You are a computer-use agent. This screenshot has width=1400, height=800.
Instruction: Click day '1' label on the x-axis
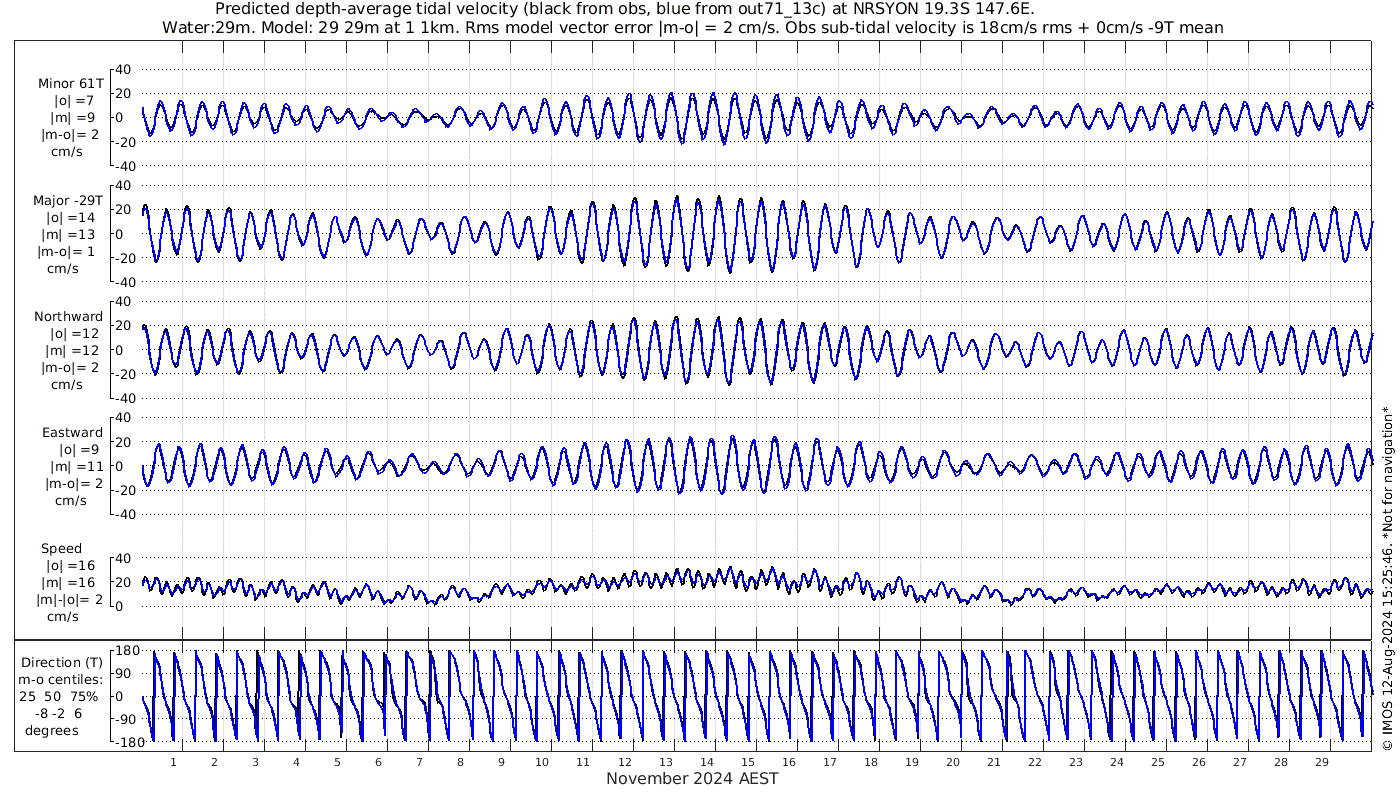[x=173, y=762]
